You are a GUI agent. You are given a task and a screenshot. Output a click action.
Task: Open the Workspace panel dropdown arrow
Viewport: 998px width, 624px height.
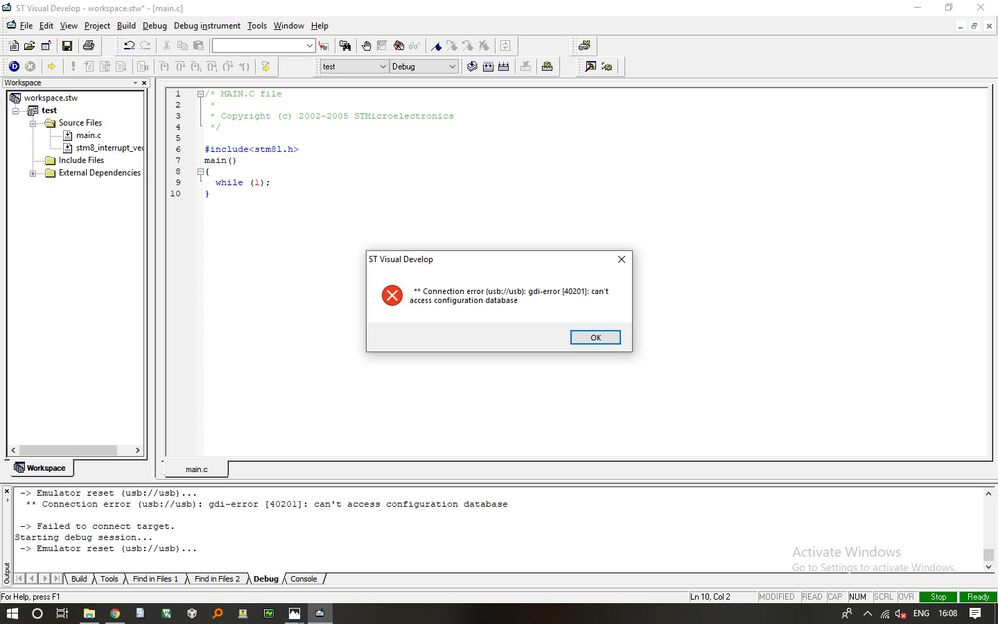(x=136, y=83)
